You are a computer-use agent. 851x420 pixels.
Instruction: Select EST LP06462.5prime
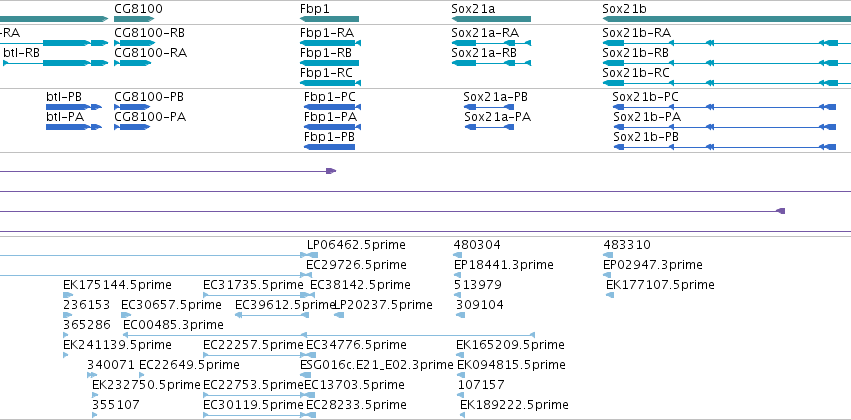pos(356,245)
